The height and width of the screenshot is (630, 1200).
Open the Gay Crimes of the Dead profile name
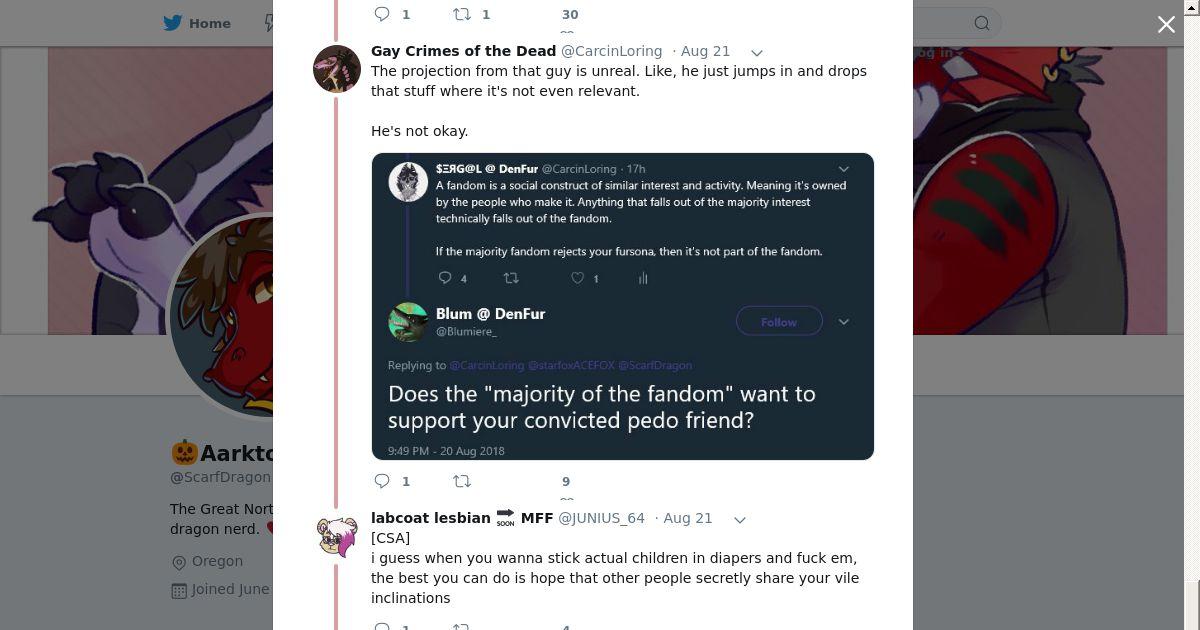(x=463, y=51)
